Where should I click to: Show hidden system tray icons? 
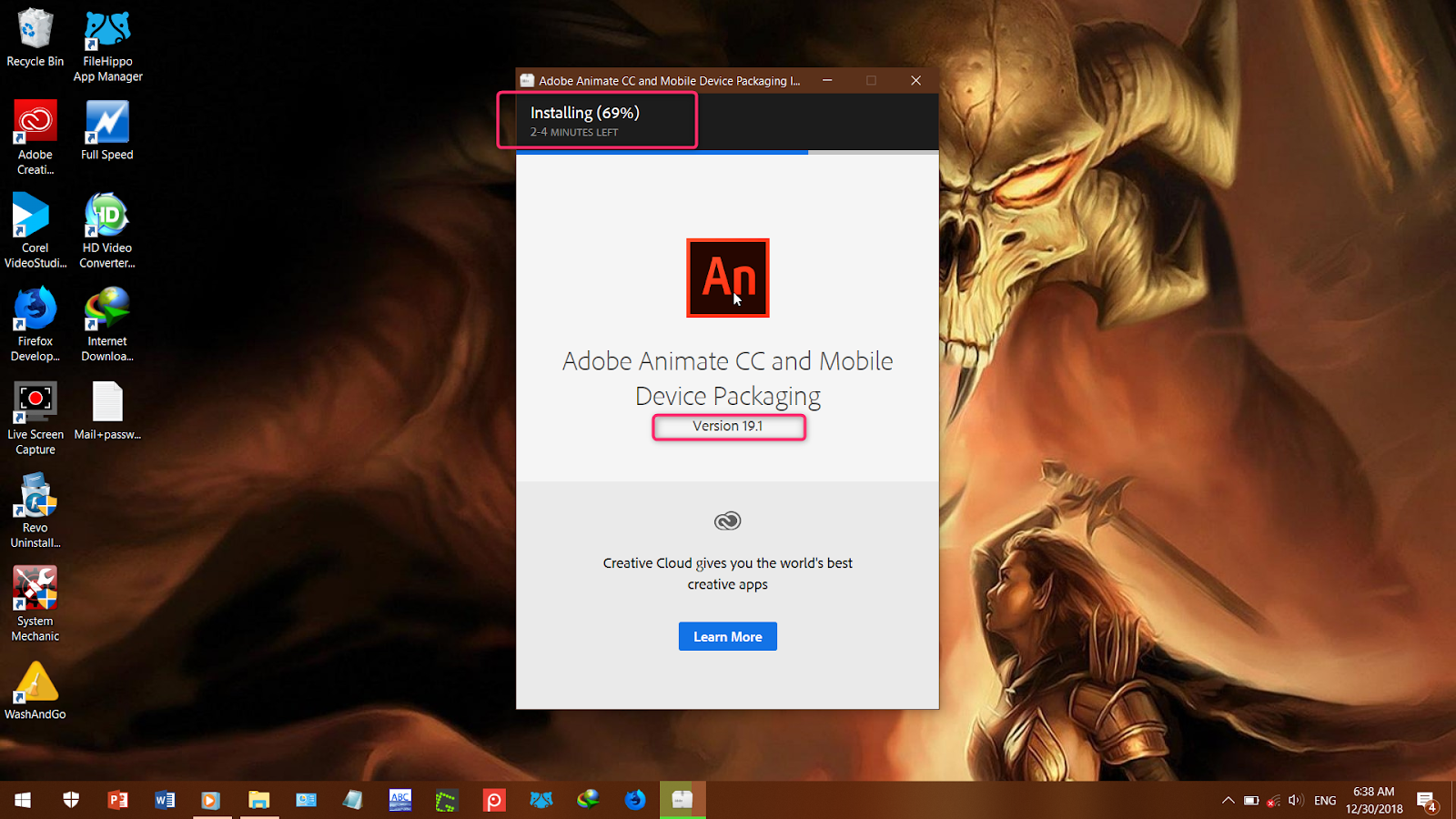click(1228, 800)
